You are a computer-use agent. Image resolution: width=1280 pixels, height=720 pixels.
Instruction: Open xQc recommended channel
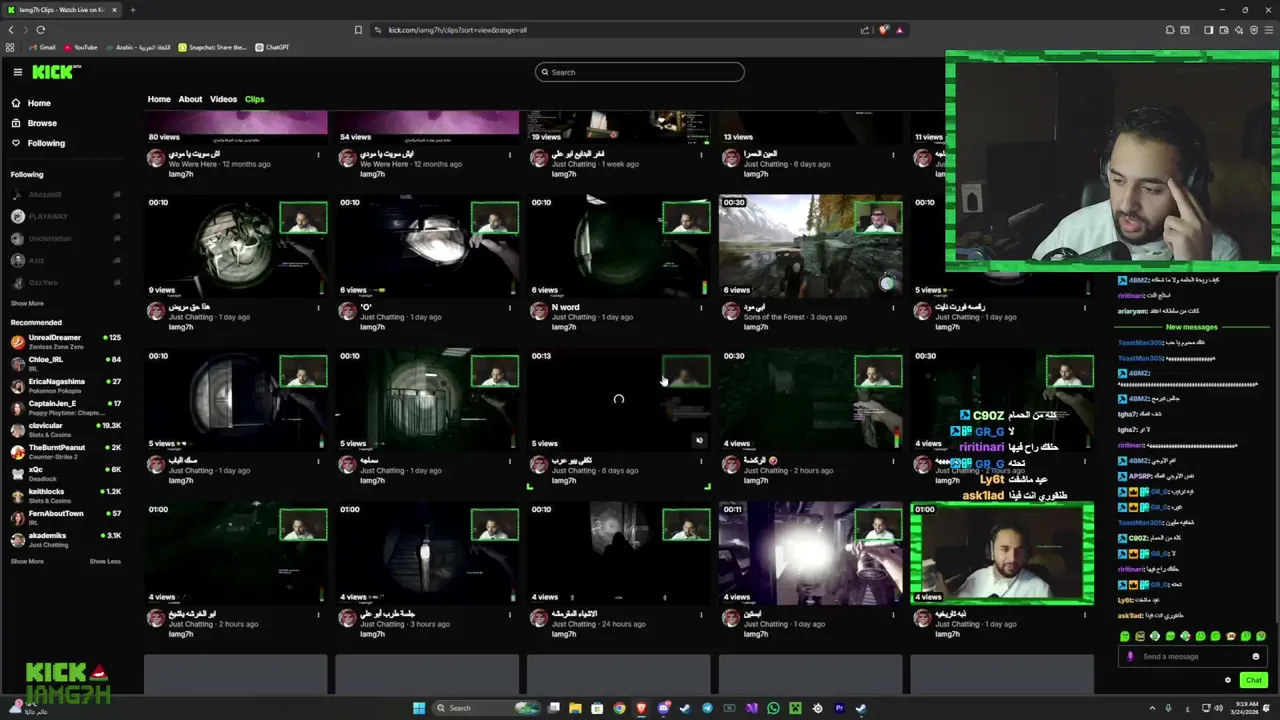tap(66, 473)
